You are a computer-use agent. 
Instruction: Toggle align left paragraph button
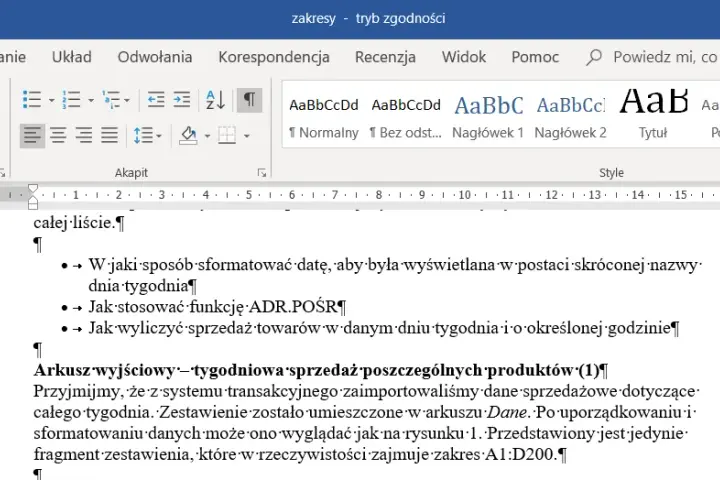(x=32, y=136)
